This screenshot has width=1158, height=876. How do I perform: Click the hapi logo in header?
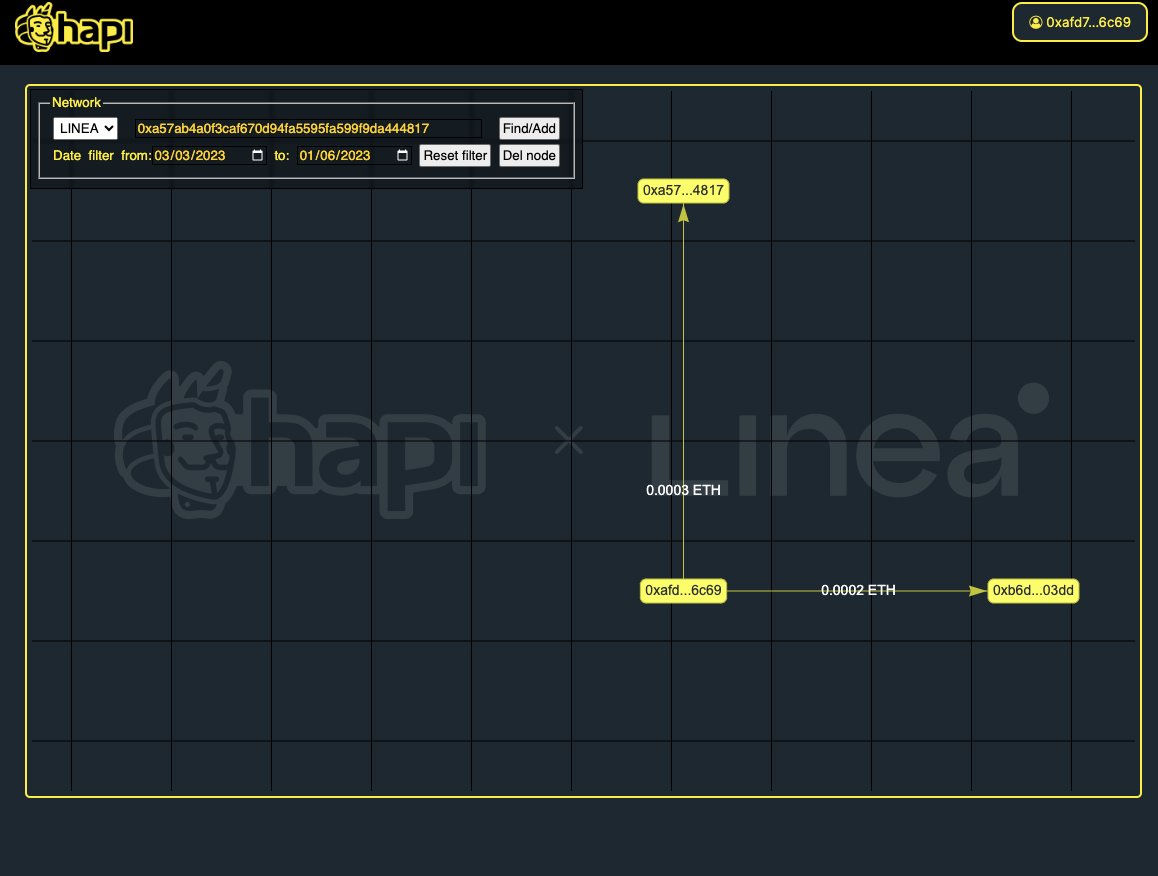pyautogui.click(x=74, y=27)
